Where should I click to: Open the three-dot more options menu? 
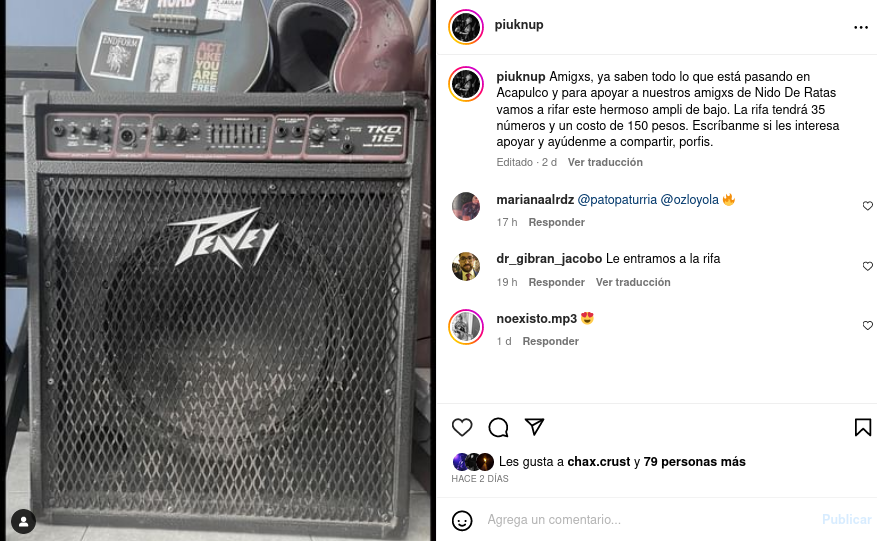(x=861, y=27)
